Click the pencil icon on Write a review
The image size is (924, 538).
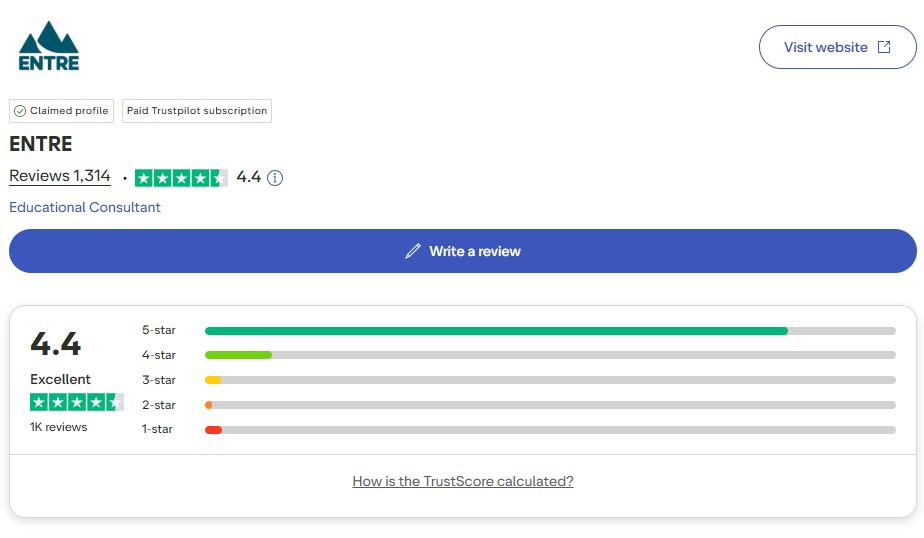(413, 251)
